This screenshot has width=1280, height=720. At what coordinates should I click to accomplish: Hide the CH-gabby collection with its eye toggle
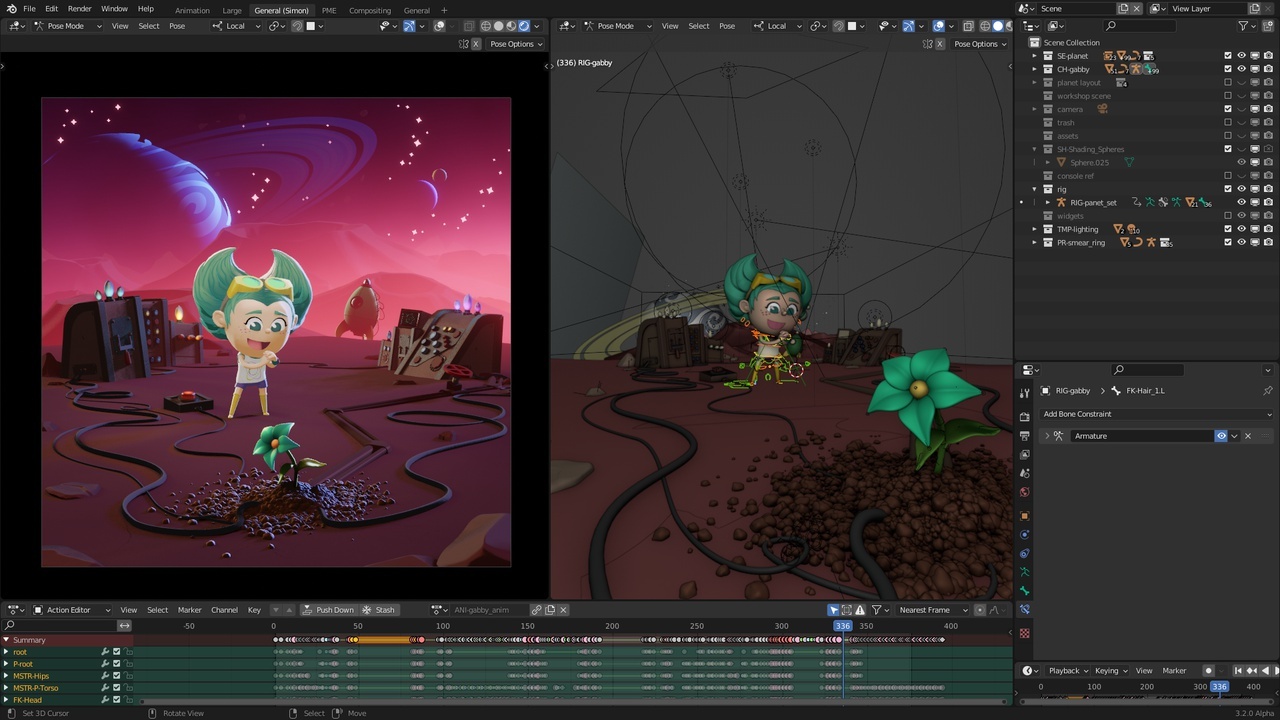click(x=1242, y=69)
